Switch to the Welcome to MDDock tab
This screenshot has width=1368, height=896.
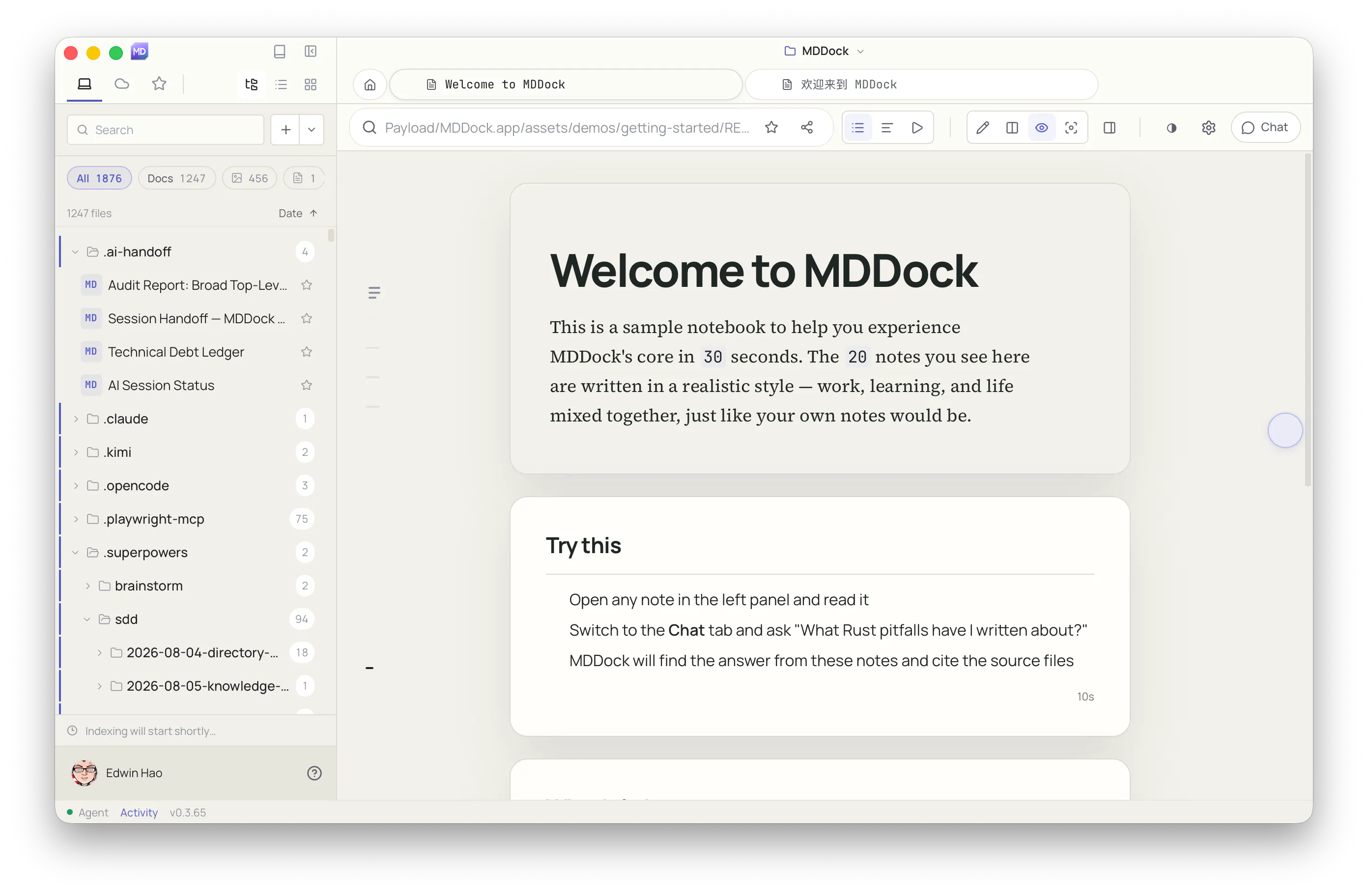[566, 84]
